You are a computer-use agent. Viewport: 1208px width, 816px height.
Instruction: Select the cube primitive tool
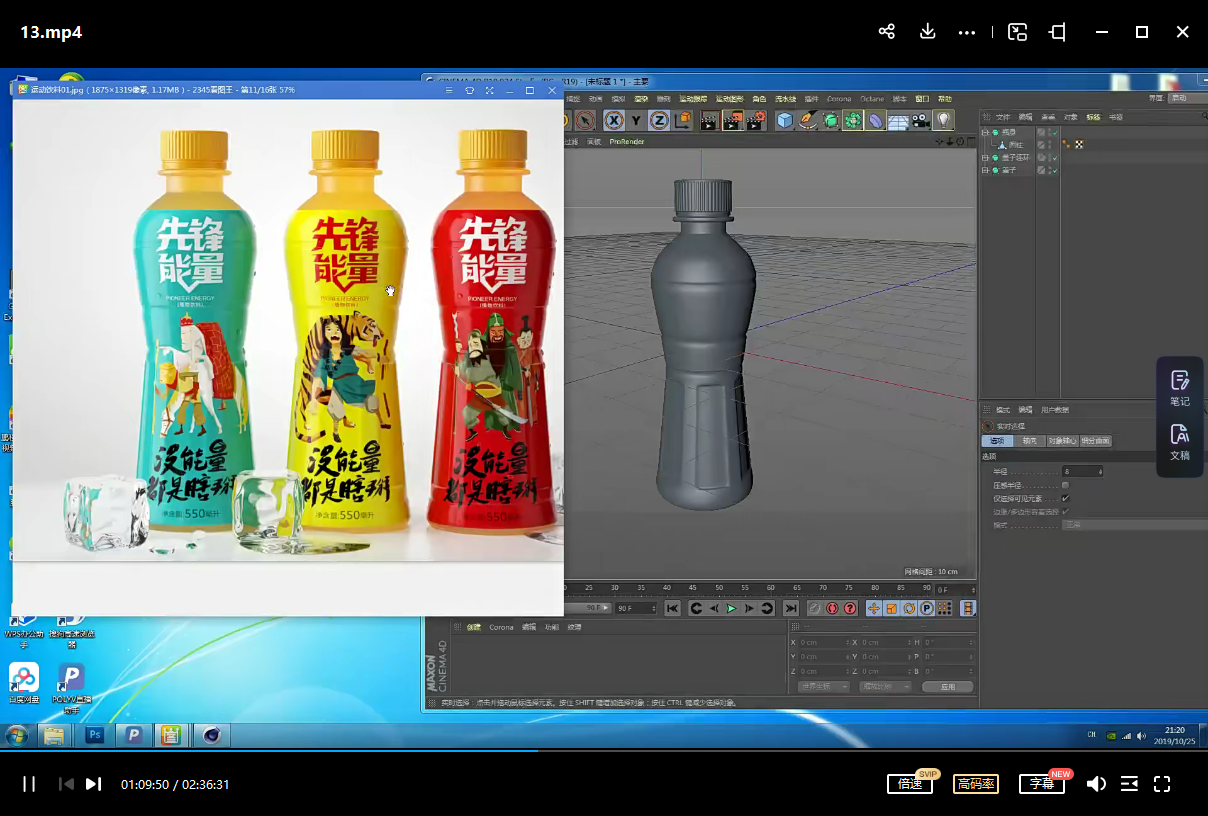785,120
